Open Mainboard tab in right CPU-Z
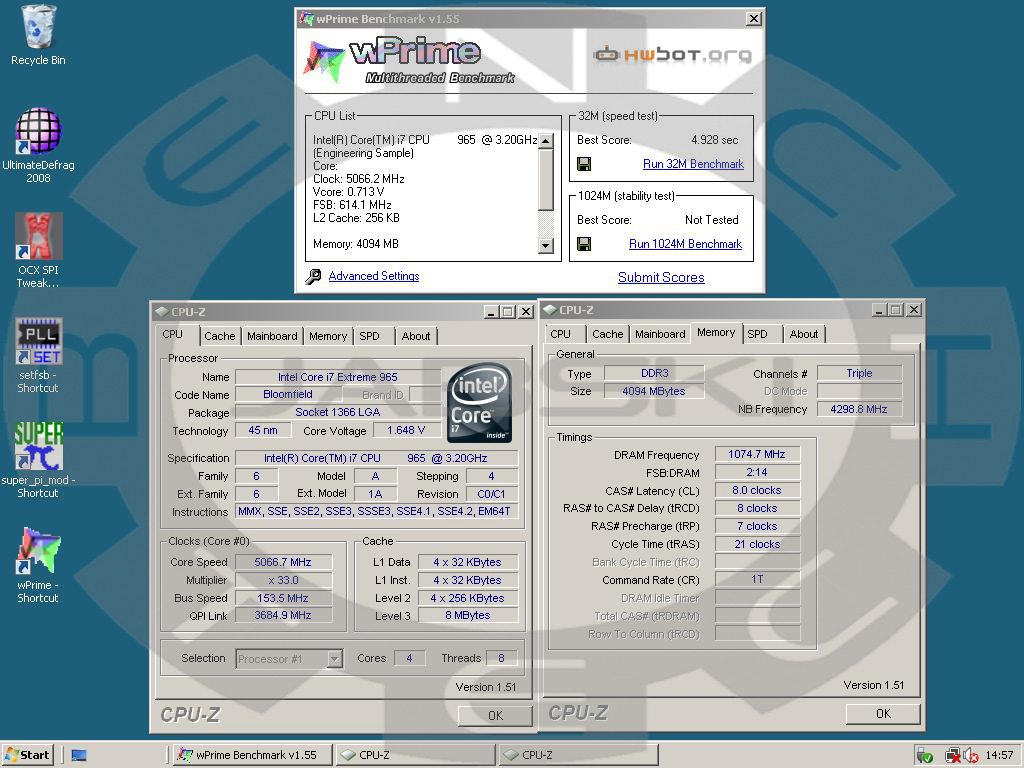The height and width of the screenshot is (768, 1024). 660,334
